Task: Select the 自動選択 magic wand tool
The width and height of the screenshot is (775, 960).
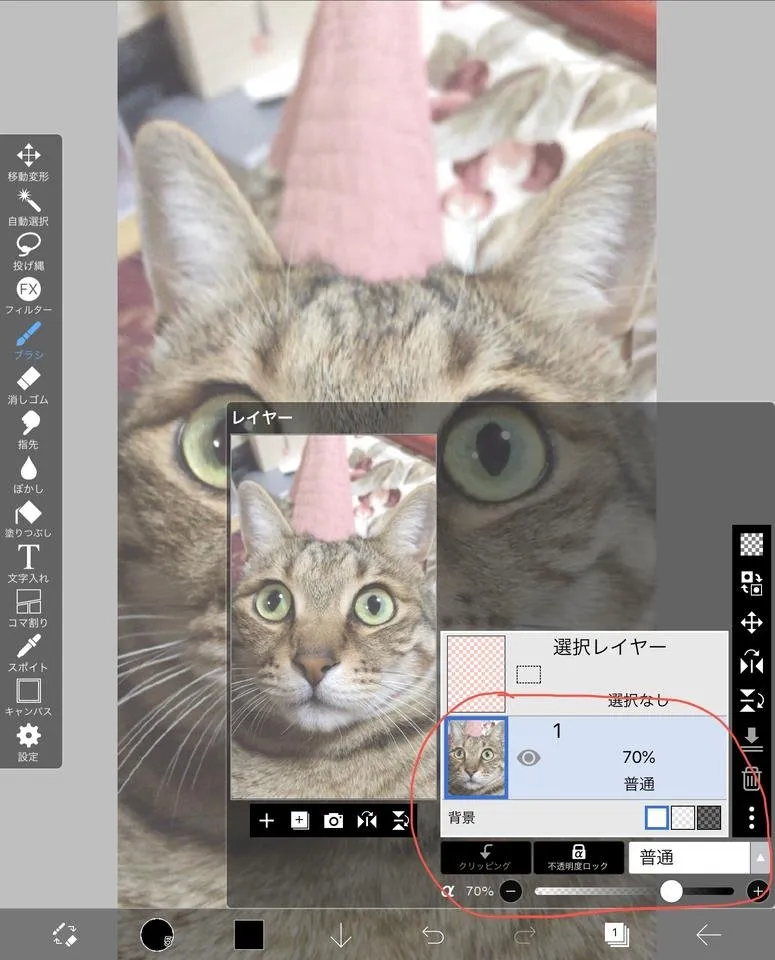Action: click(x=28, y=207)
